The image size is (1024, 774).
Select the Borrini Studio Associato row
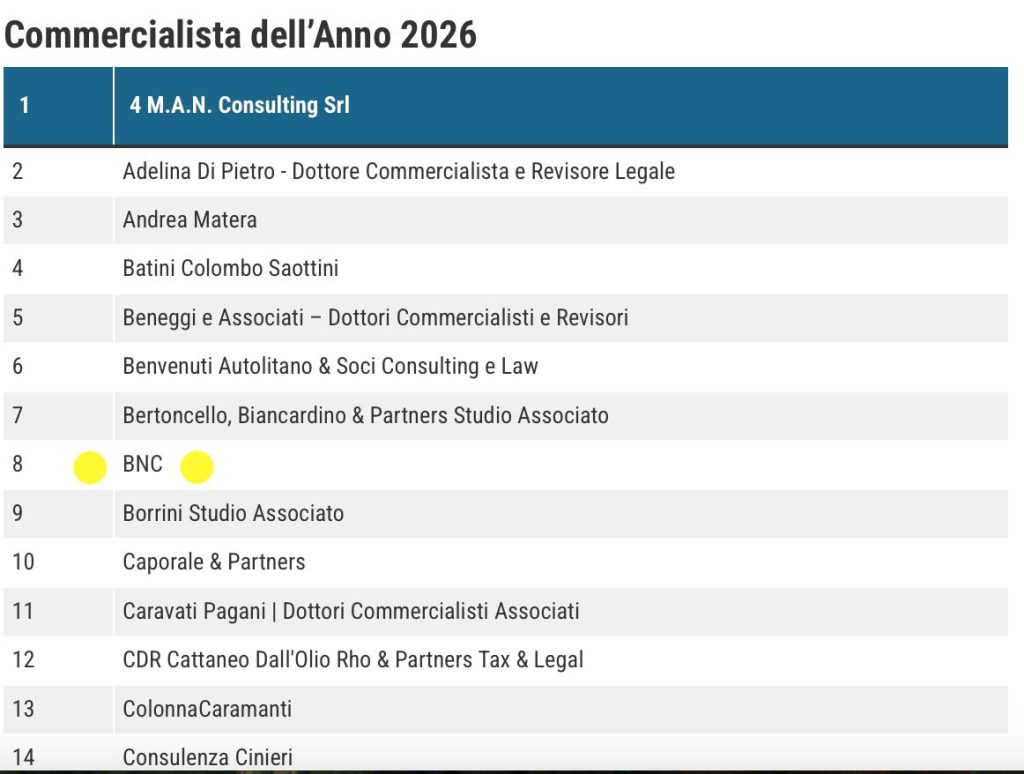233,513
